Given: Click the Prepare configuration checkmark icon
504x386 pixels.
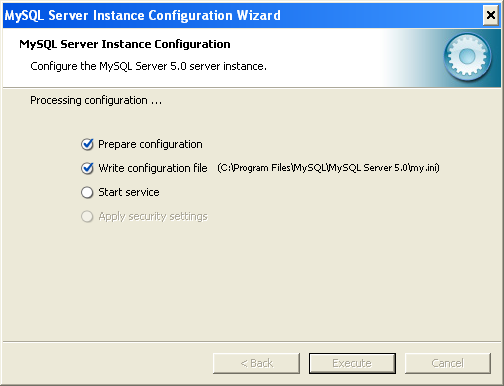Looking at the screenshot, I should [87, 144].
